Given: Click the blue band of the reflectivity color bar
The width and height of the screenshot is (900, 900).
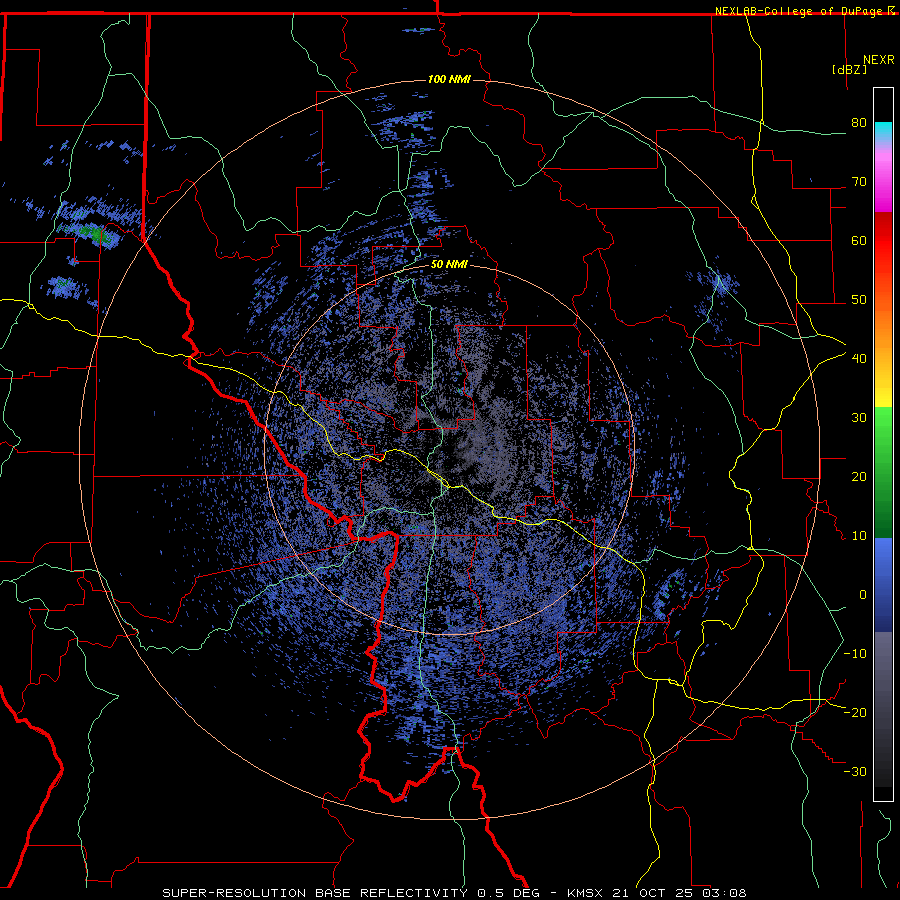Looking at the screenshot, I should (x=883, y=585).
